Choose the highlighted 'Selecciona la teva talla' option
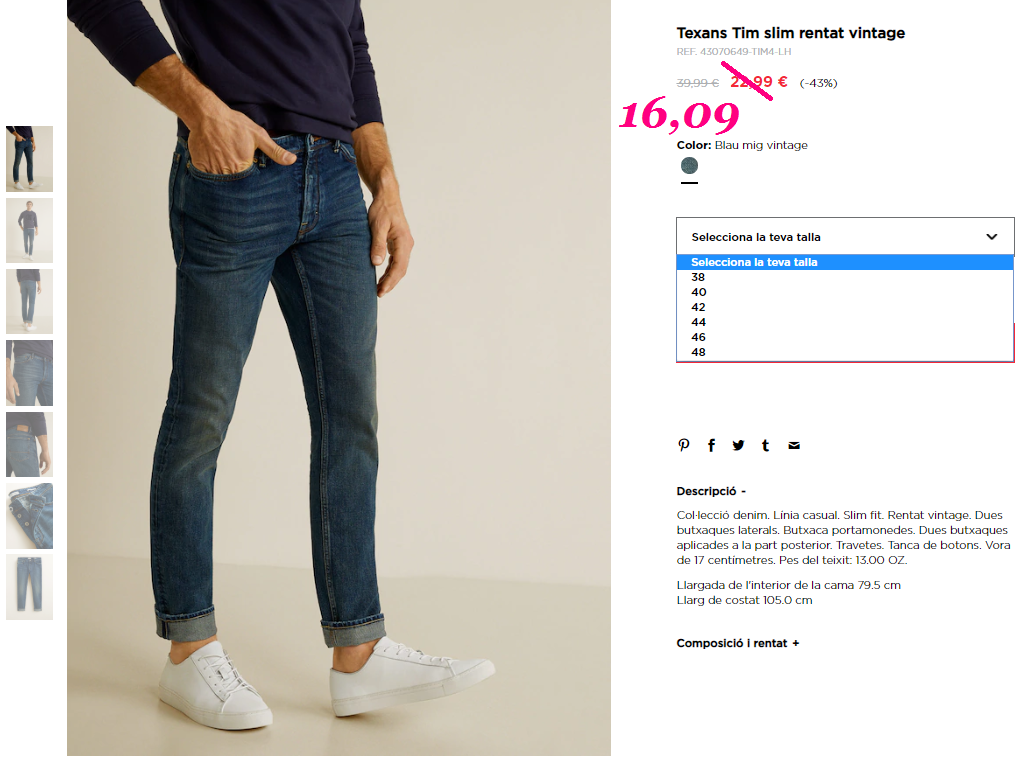The width and height of the screenshot is (1020, 761). click(845, 262)
